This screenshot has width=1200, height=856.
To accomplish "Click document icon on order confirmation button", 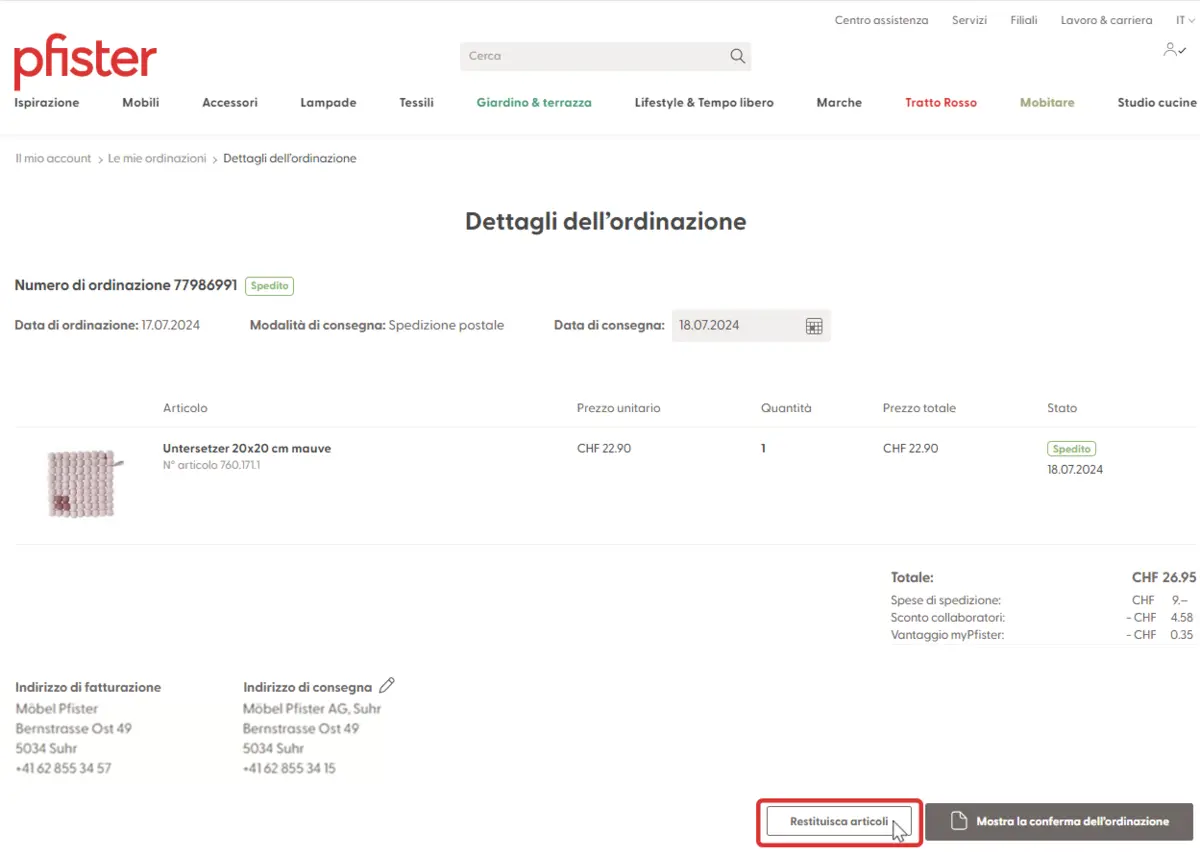I will click(x=958, y=821).
